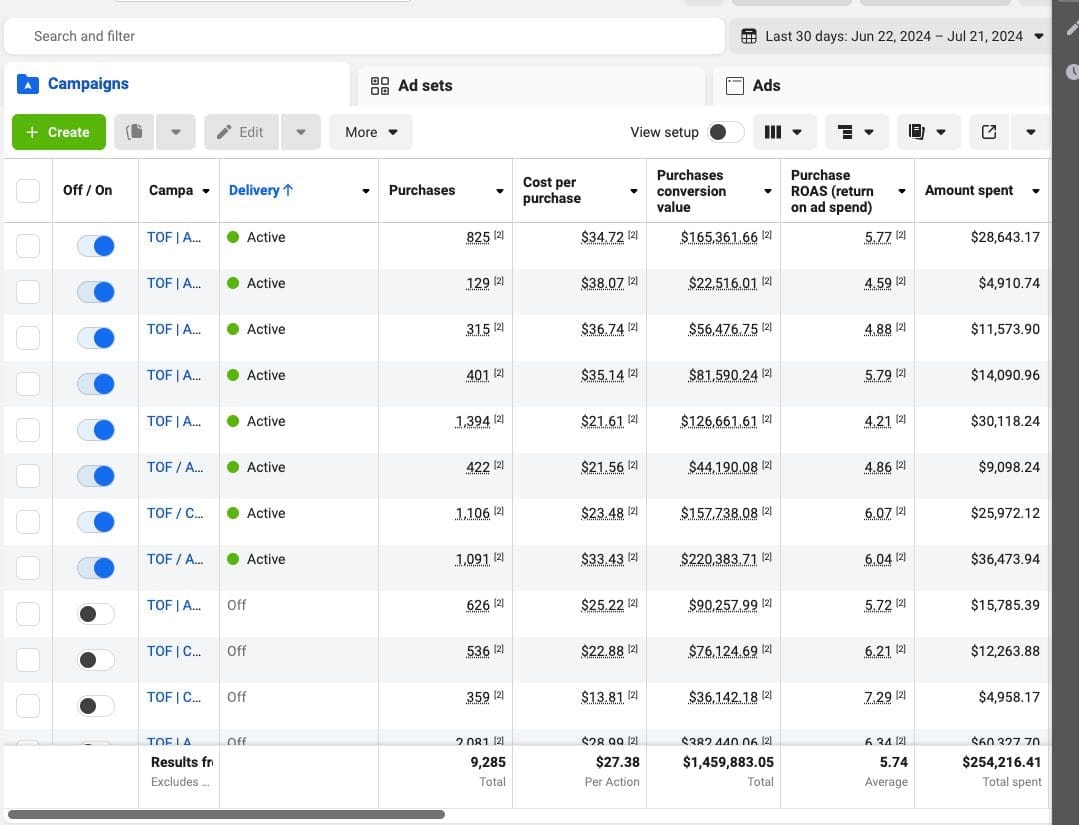Open campaign link with 1,394 purchases

pyautogui.click(x=174, y=421)
